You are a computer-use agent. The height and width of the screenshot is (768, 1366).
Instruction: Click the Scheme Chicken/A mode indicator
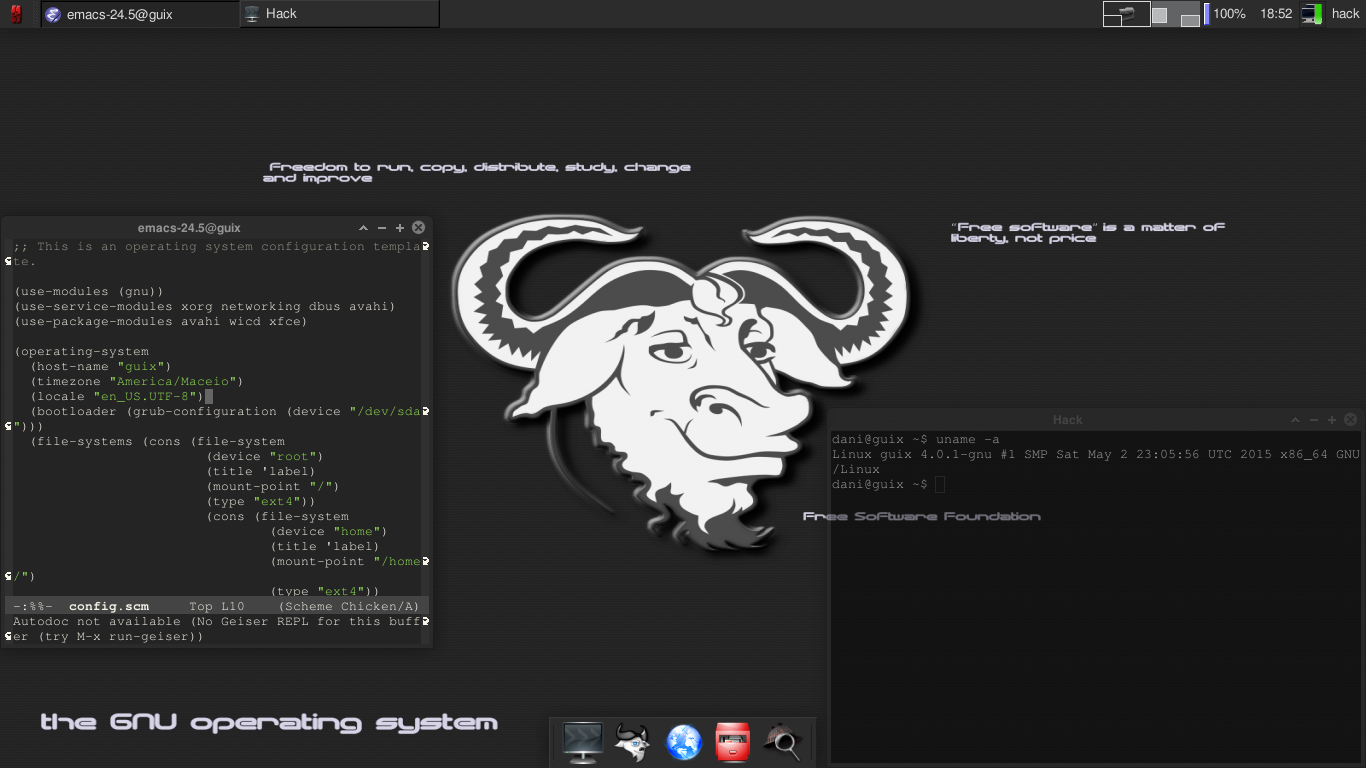click(349, 606)
